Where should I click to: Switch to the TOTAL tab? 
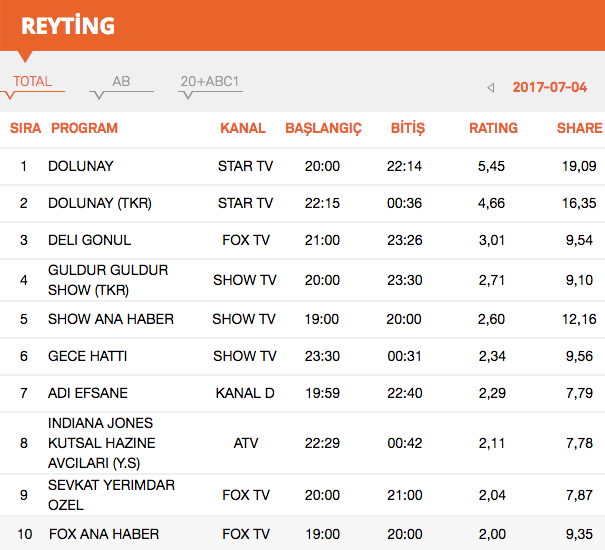[32, 82]
